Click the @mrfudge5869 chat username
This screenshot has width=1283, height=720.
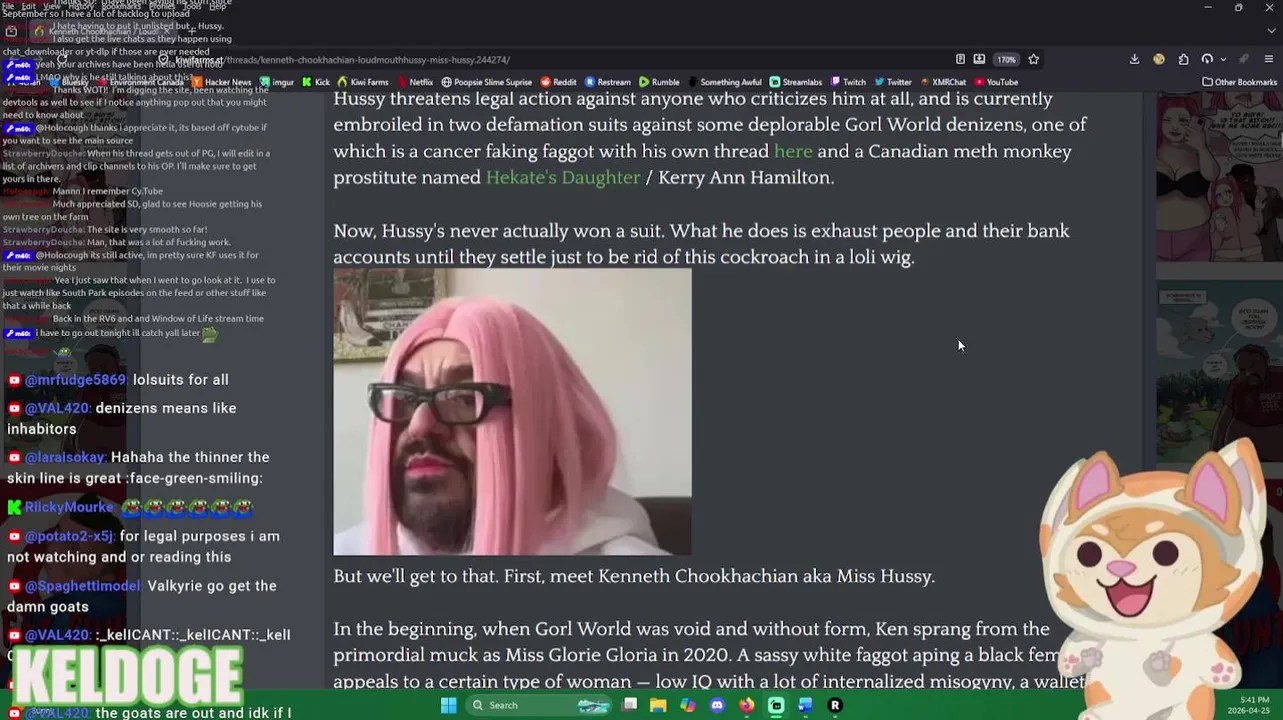click(76, 380)
